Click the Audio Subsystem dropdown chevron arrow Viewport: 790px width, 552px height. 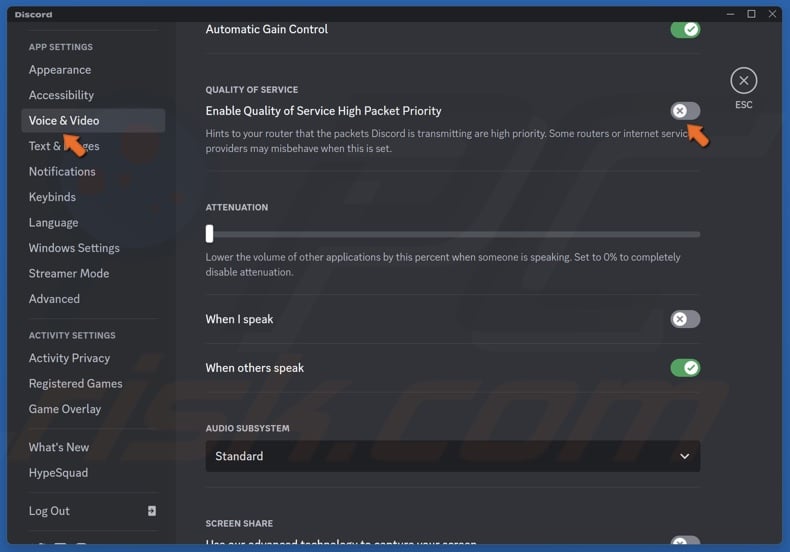click(684, 456)
